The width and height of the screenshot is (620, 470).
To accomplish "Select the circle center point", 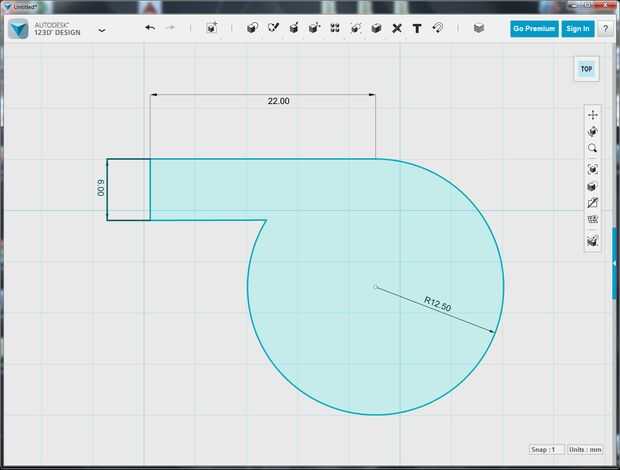I will [376, 287].
